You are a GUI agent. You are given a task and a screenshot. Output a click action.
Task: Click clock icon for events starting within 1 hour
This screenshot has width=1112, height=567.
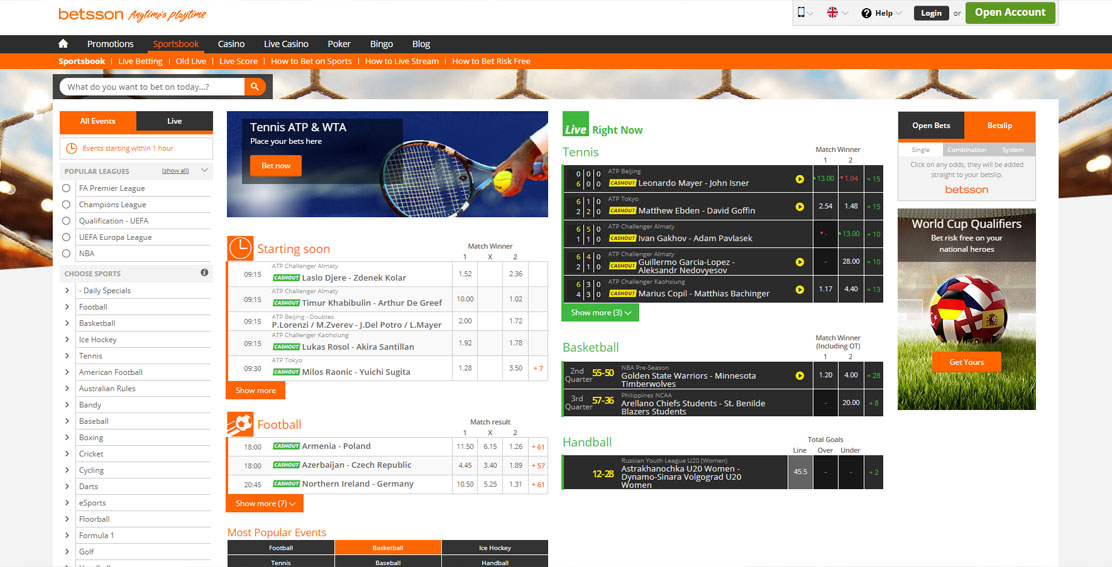pos(71,148)
